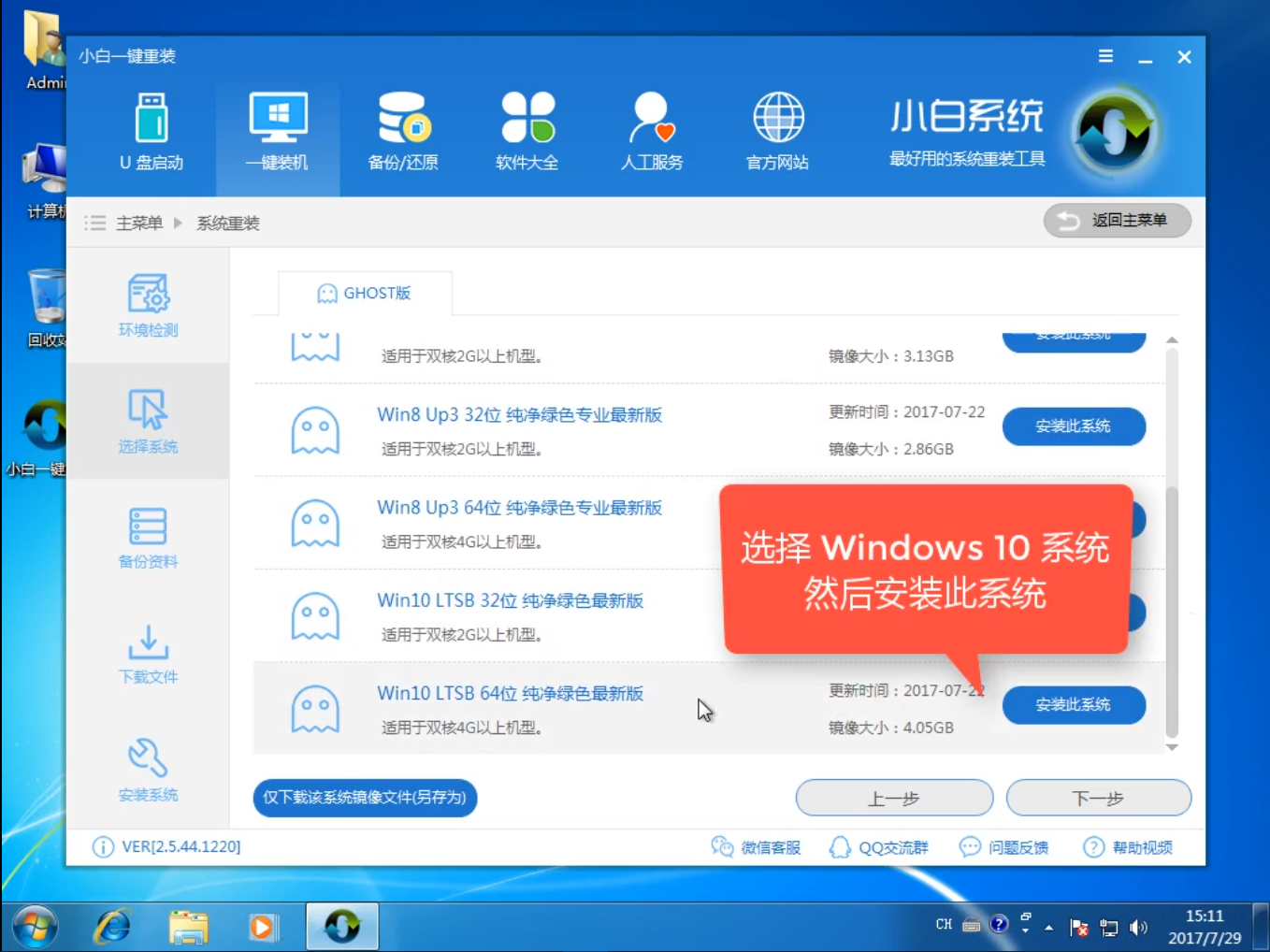1270x952 pixels.
Task: Click 系统重装 in the breadcrumb
Action: pyautogui.click(x=227, y=223)
